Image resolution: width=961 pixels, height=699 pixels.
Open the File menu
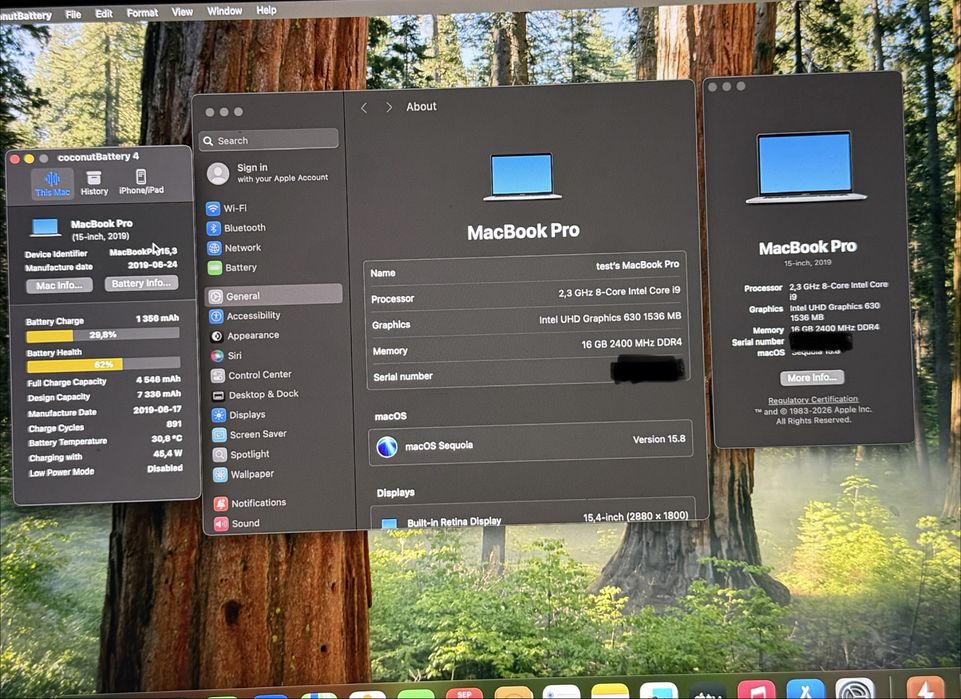[x=74, y=13]
